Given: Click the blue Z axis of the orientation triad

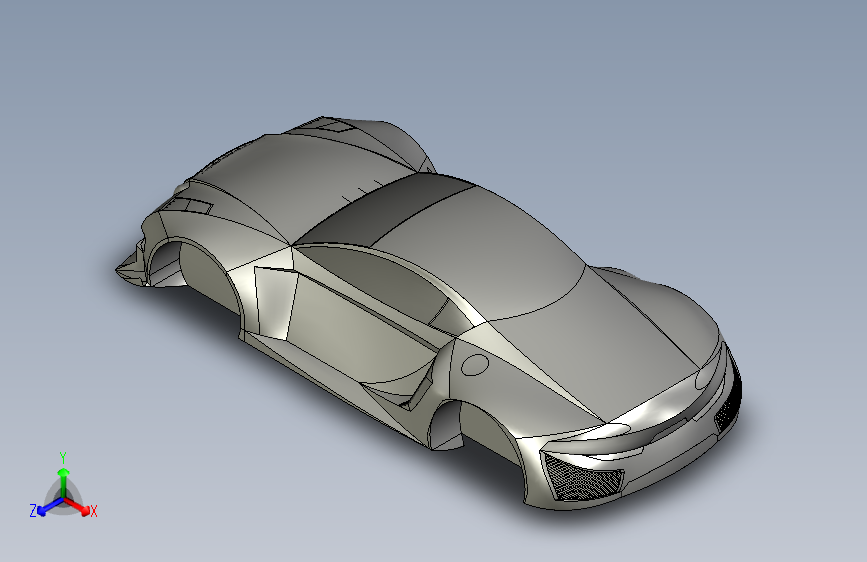Looking at the screenshot, I should (50, 506).
